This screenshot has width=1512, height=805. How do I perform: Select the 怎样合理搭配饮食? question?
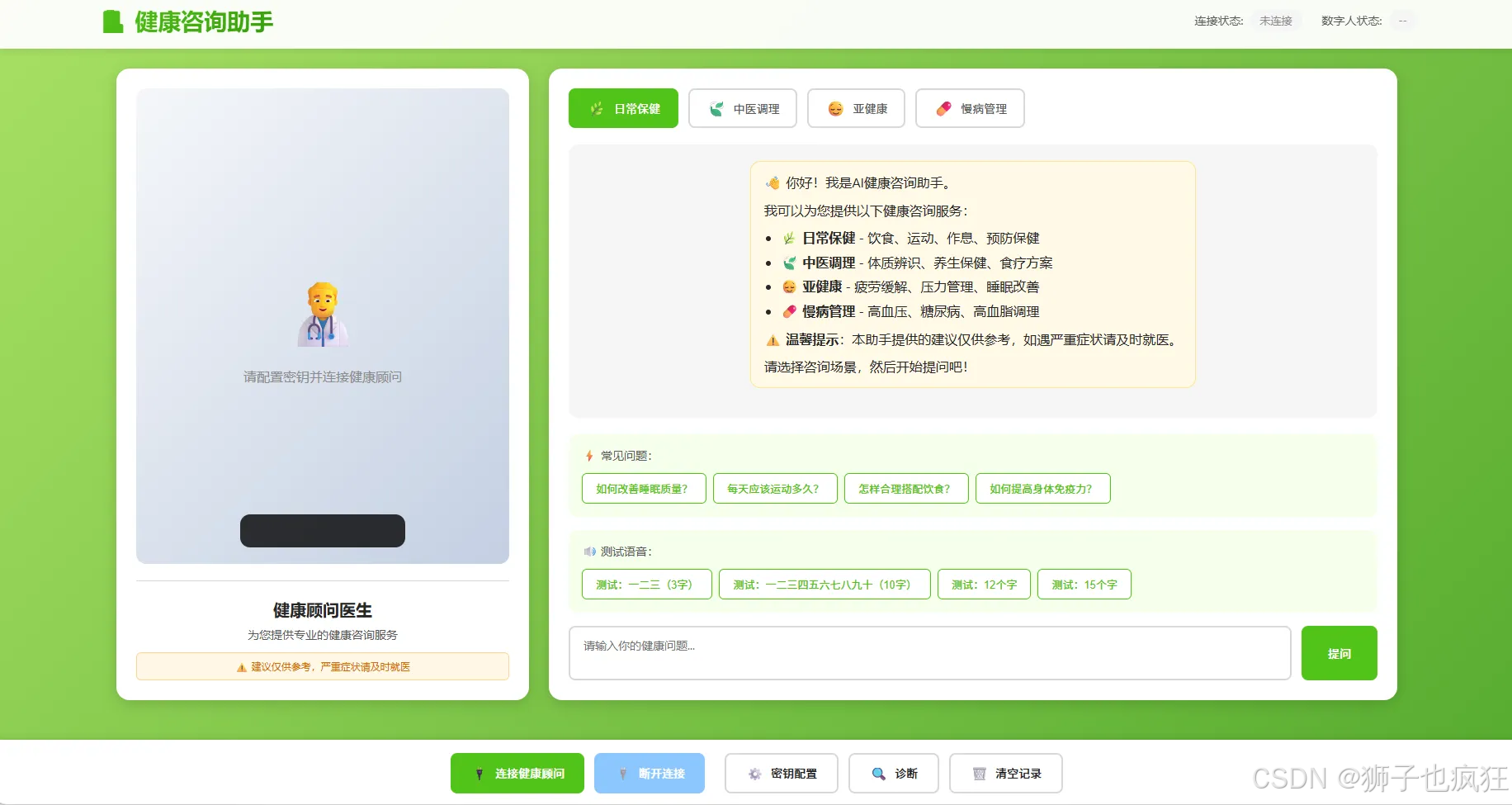(906, 488)
